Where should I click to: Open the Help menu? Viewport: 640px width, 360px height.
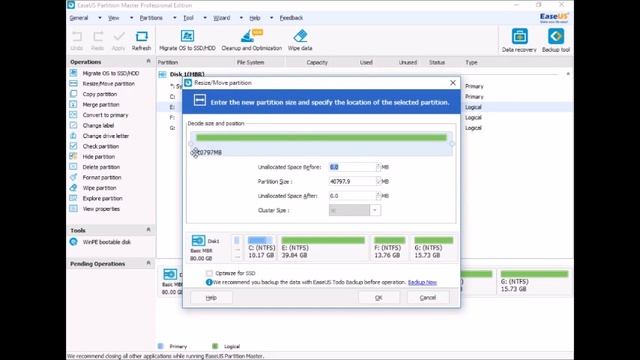255,18
